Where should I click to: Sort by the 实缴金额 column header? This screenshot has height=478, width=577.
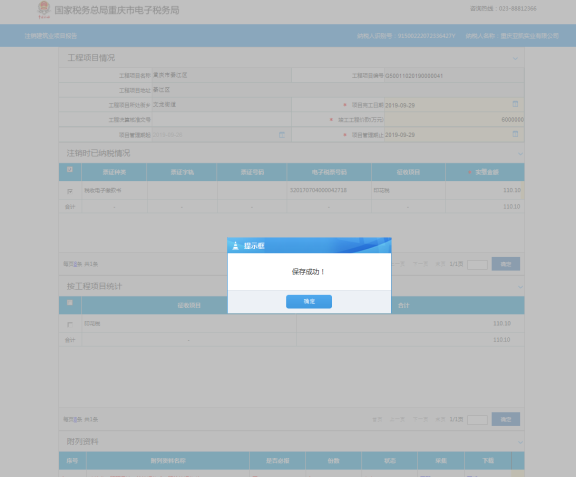click(485, 172)
